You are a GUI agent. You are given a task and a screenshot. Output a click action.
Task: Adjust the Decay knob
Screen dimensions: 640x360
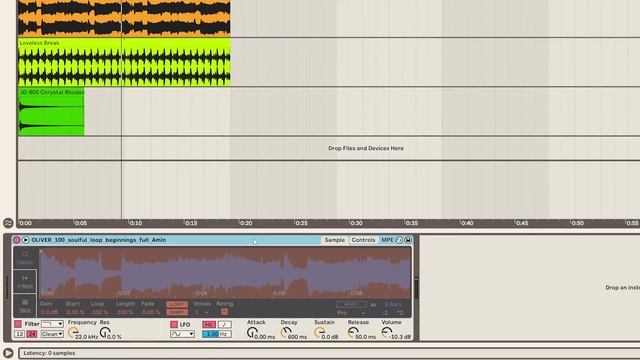[x=286, y=333]
